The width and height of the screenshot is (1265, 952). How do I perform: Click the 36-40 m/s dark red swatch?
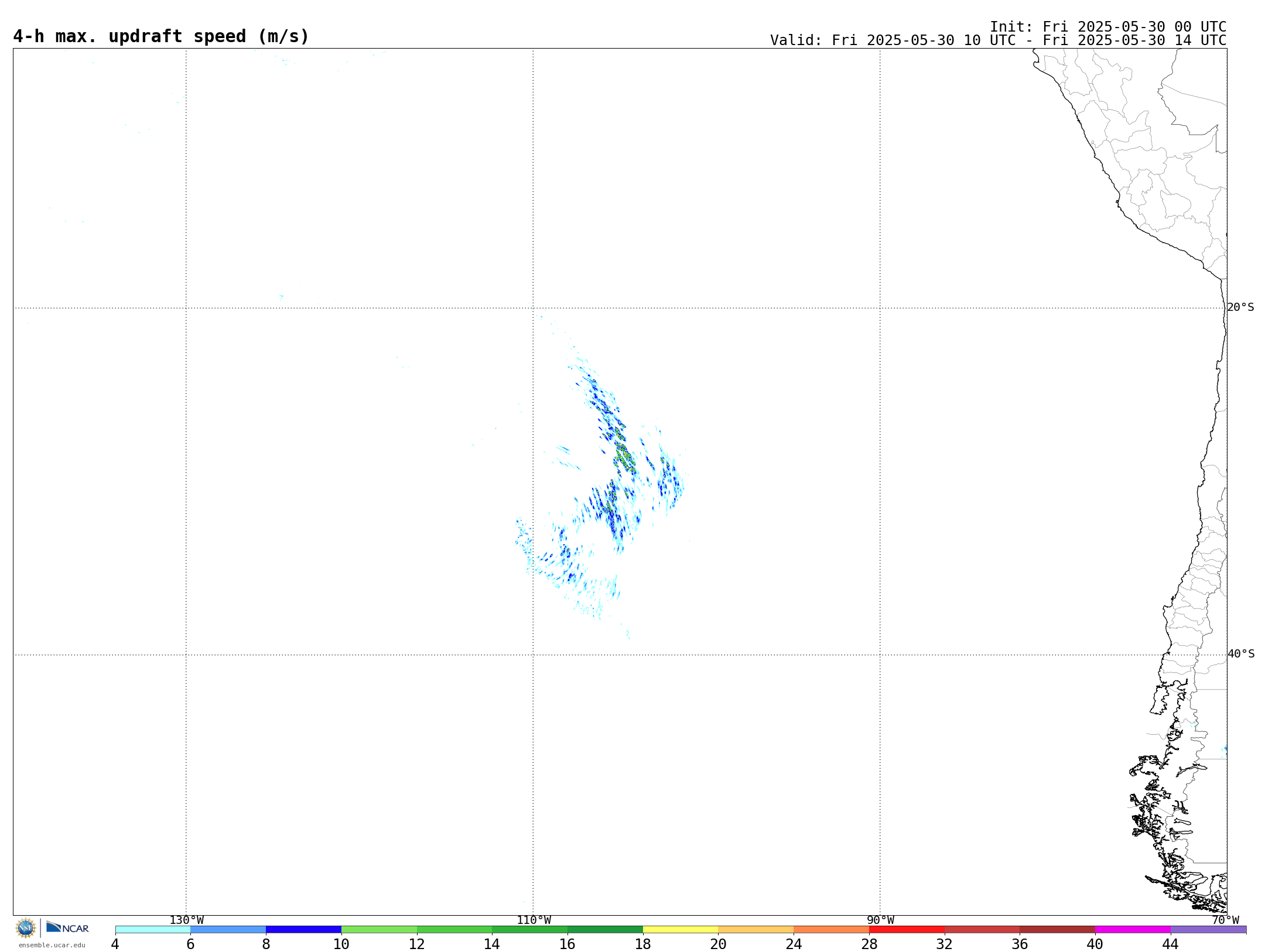(x=1058, y=930)
